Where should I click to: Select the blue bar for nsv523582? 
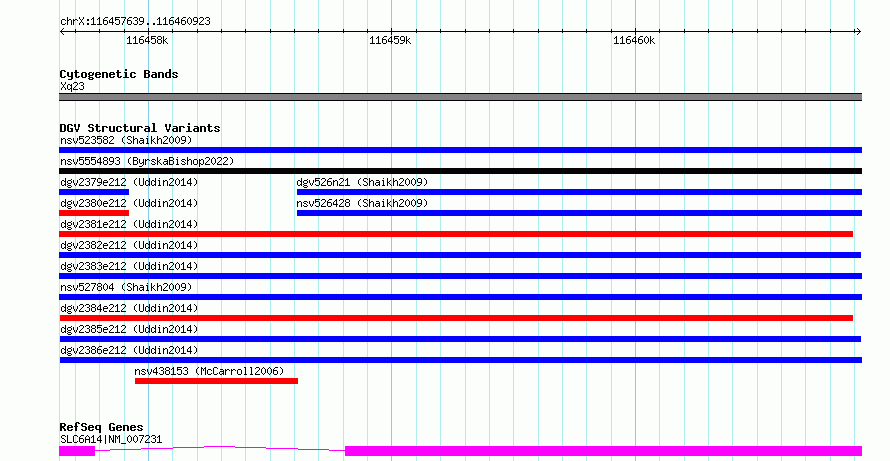(460, 150)
